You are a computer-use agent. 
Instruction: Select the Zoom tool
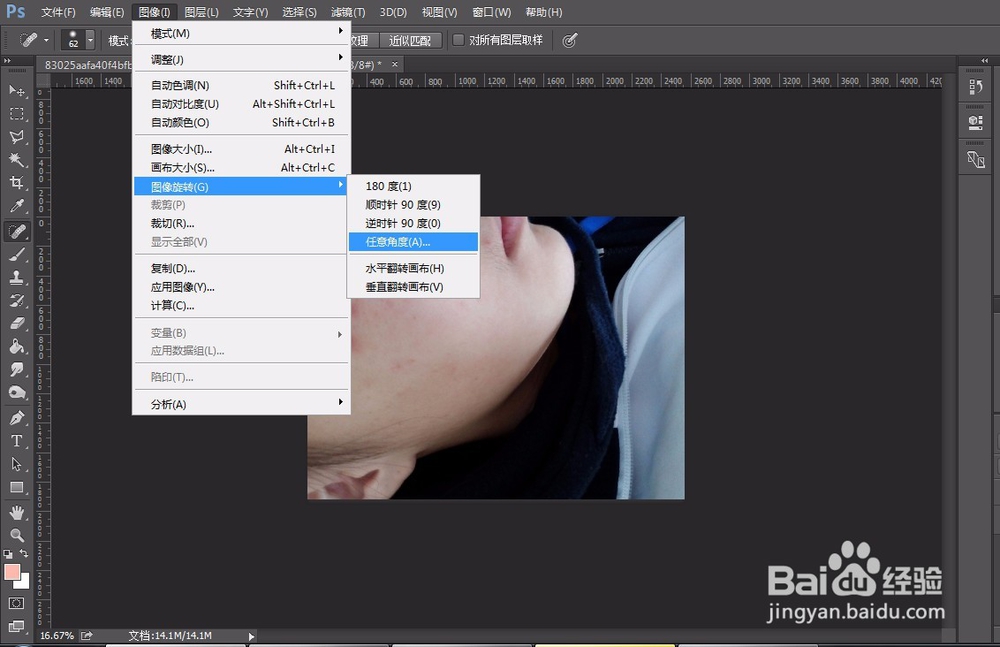click(x=17, y=535)
